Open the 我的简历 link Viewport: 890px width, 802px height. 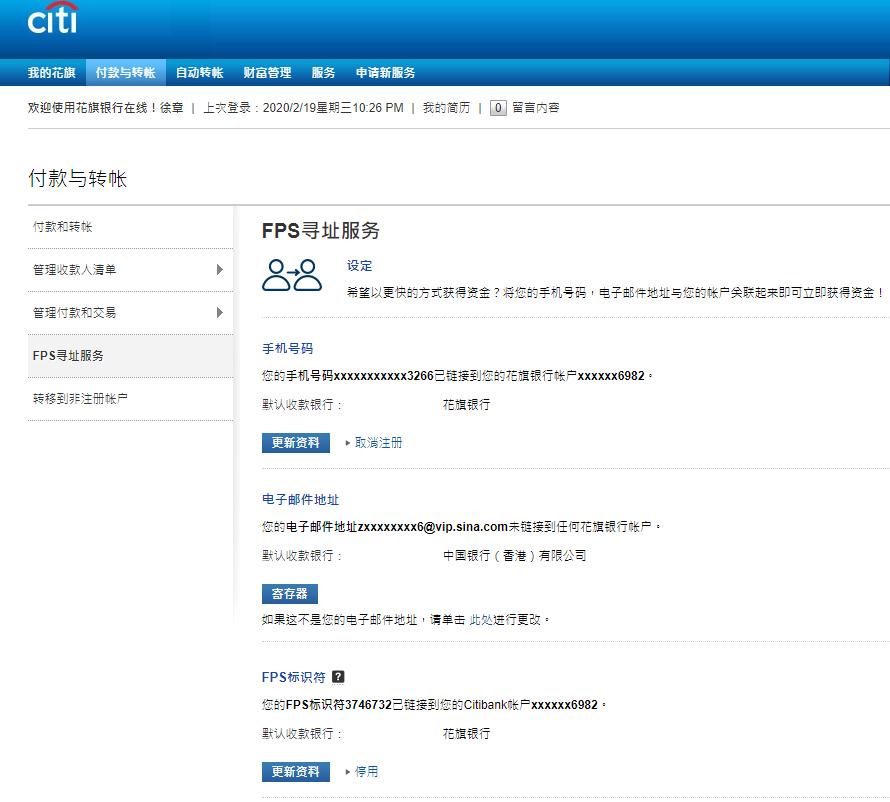447,108
